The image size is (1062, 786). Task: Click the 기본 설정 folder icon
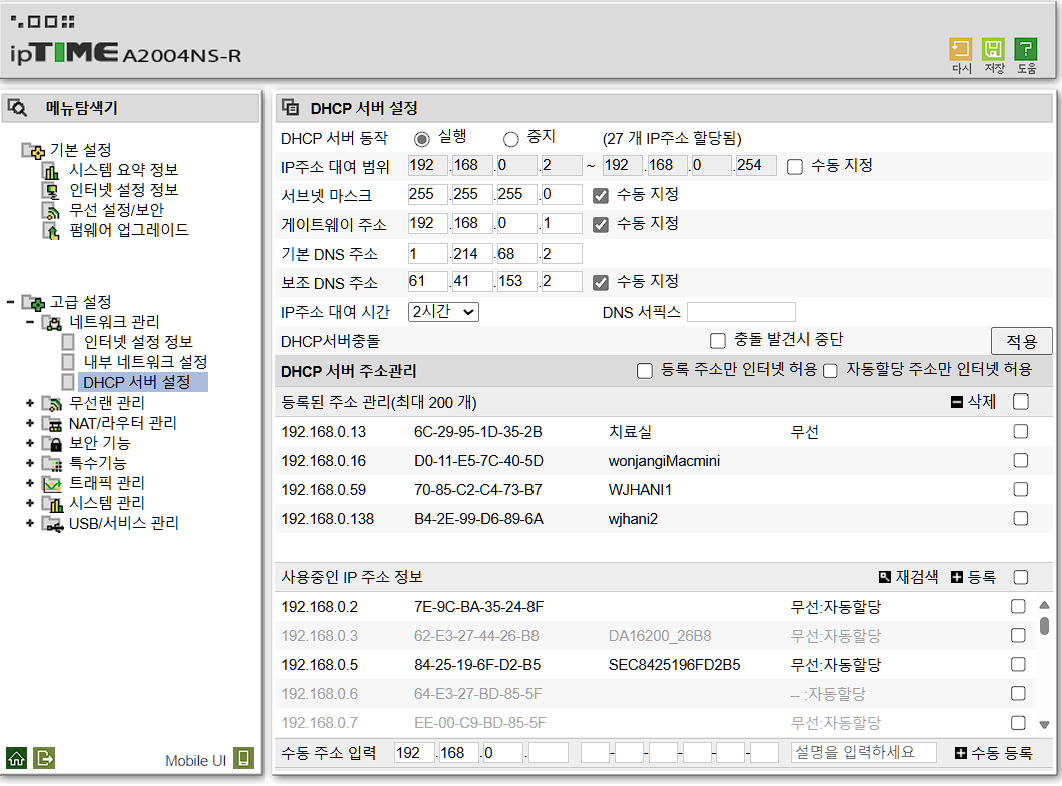33,150
